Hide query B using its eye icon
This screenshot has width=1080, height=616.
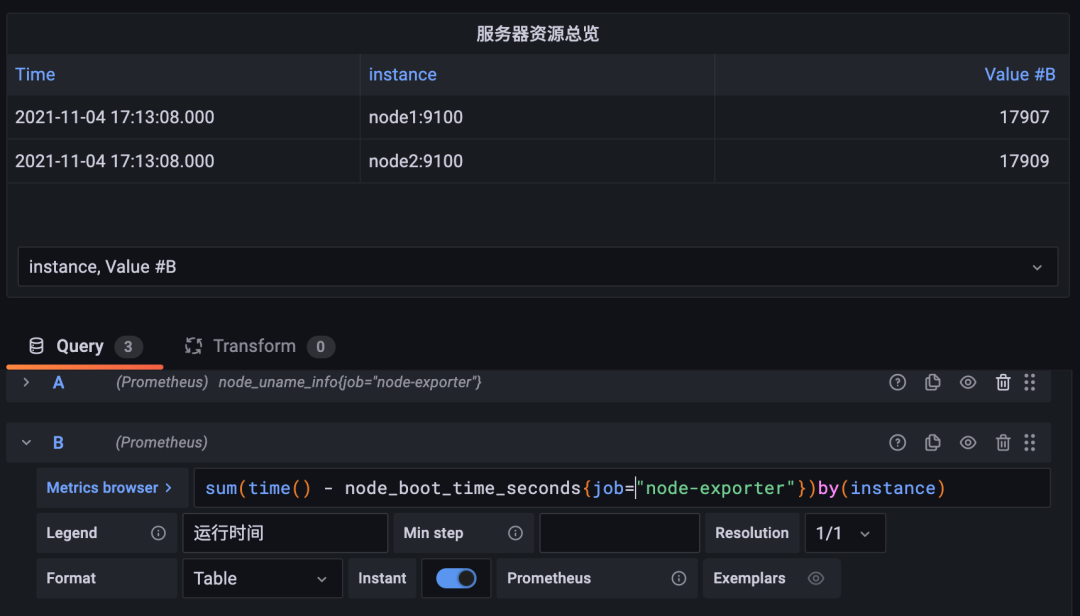point(968,442)
